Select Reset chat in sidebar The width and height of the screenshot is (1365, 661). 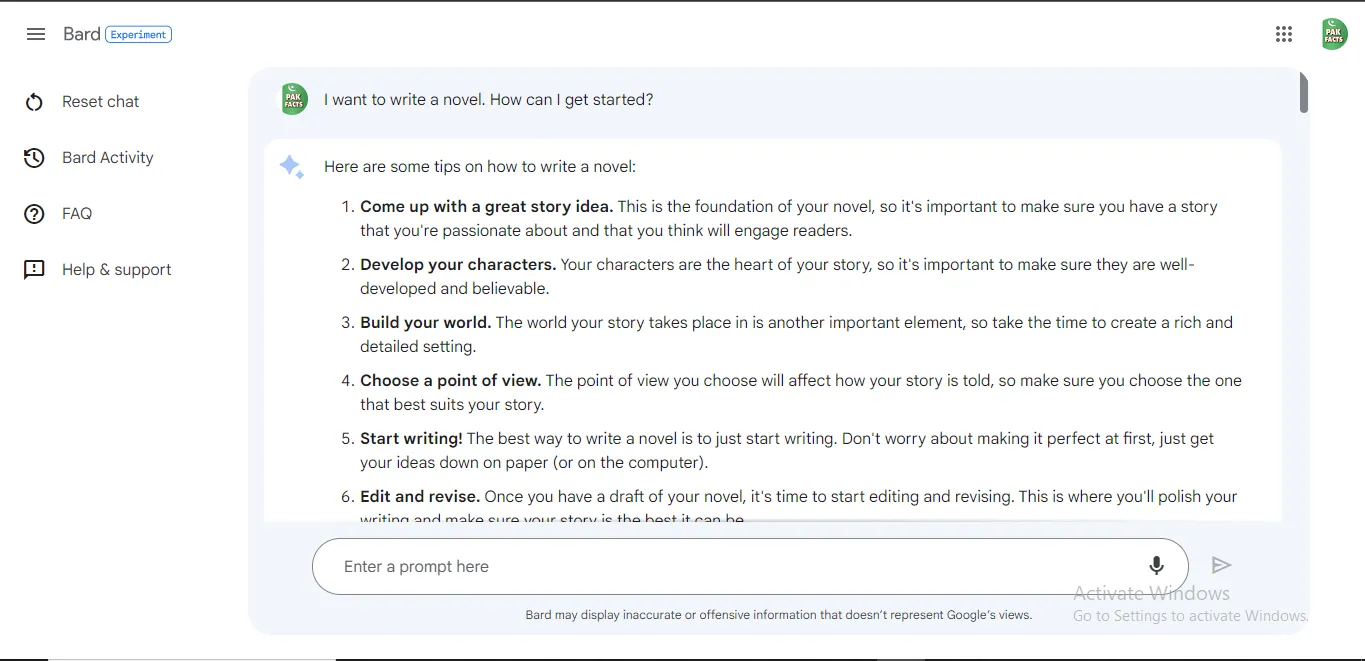pyautogui.click(x=101, y=102)
